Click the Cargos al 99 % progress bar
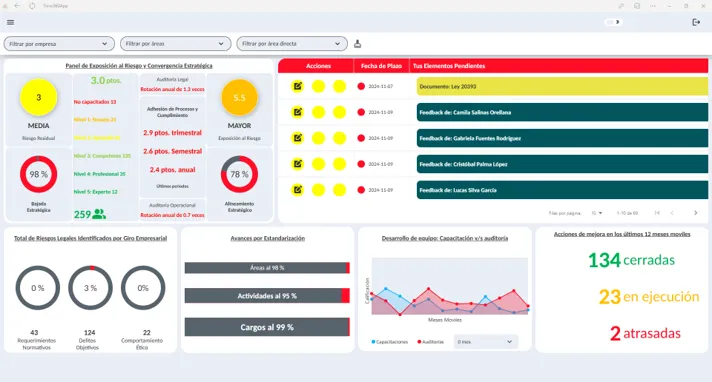This screenshot has width=712, height=382. coord(267,327)
